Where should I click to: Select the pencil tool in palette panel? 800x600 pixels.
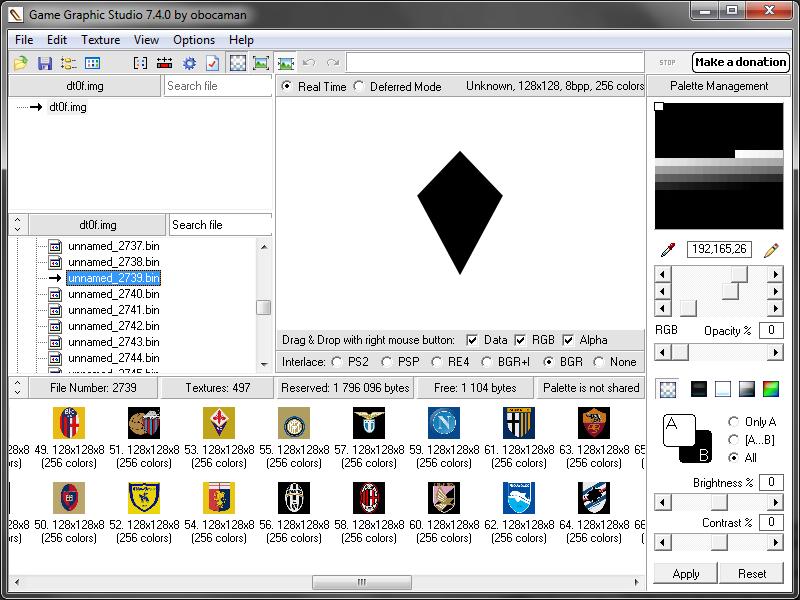point(770,250)
